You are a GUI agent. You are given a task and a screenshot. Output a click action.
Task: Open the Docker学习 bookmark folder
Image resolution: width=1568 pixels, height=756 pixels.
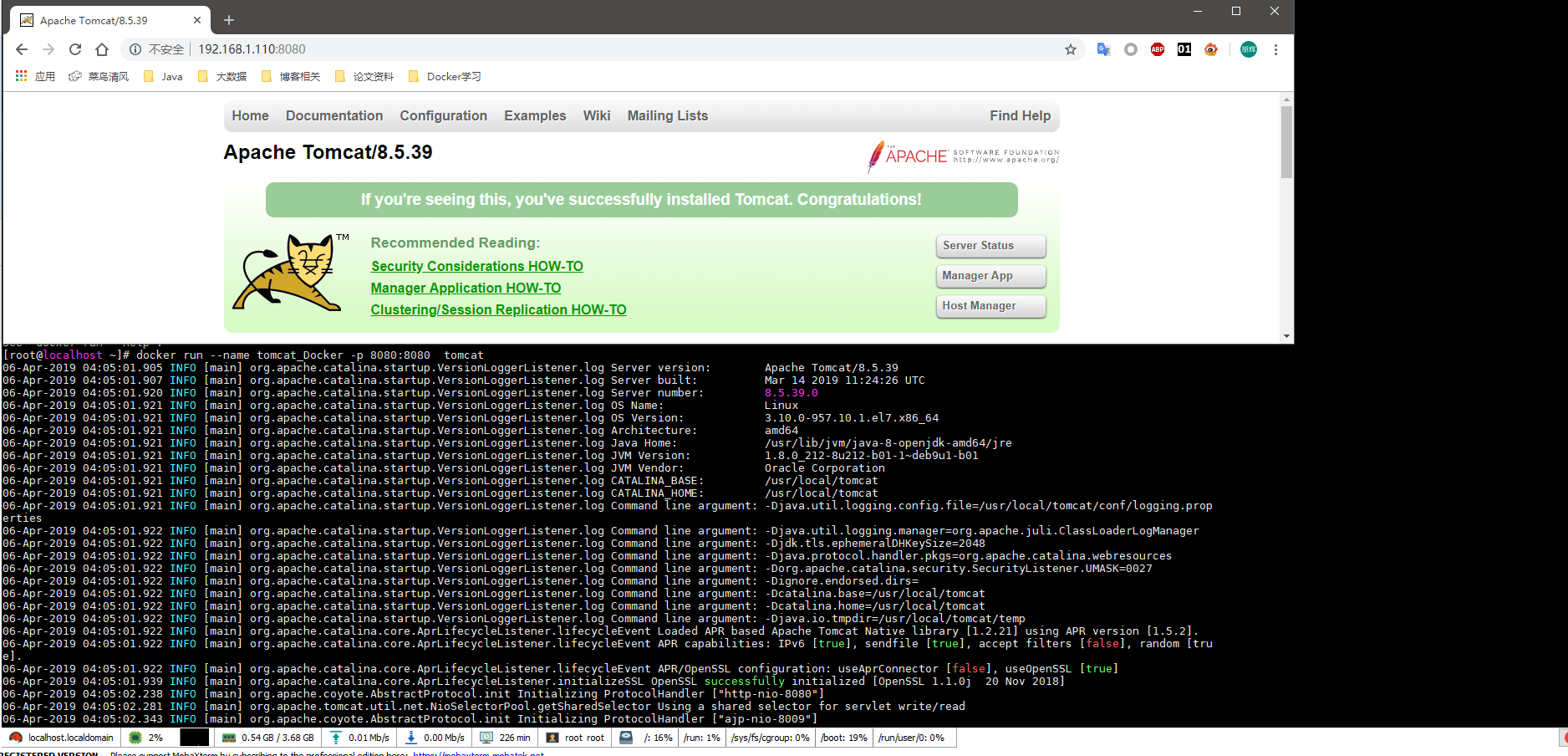click(445, 76)
